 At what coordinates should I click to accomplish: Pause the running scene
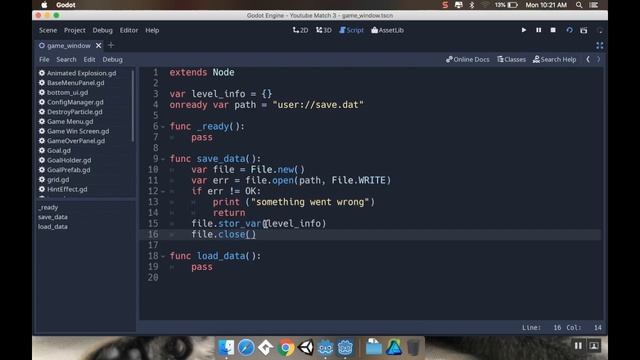538,30
